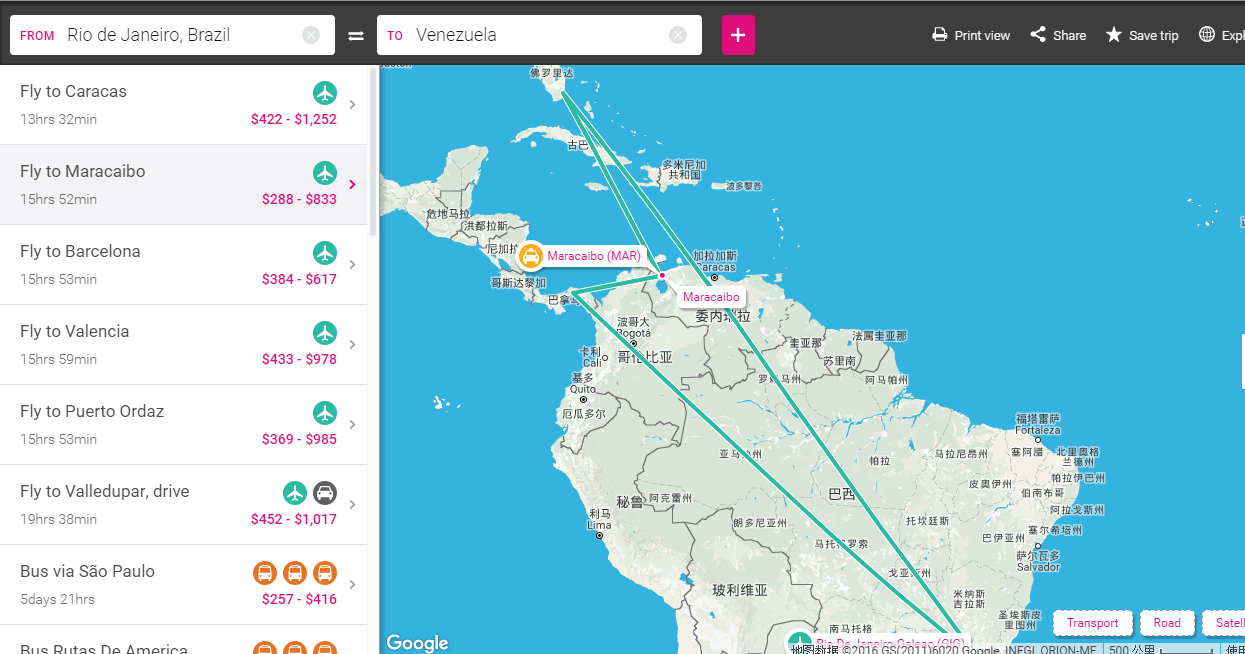Click the printer icon for Print view

click(x=940, y=35)
